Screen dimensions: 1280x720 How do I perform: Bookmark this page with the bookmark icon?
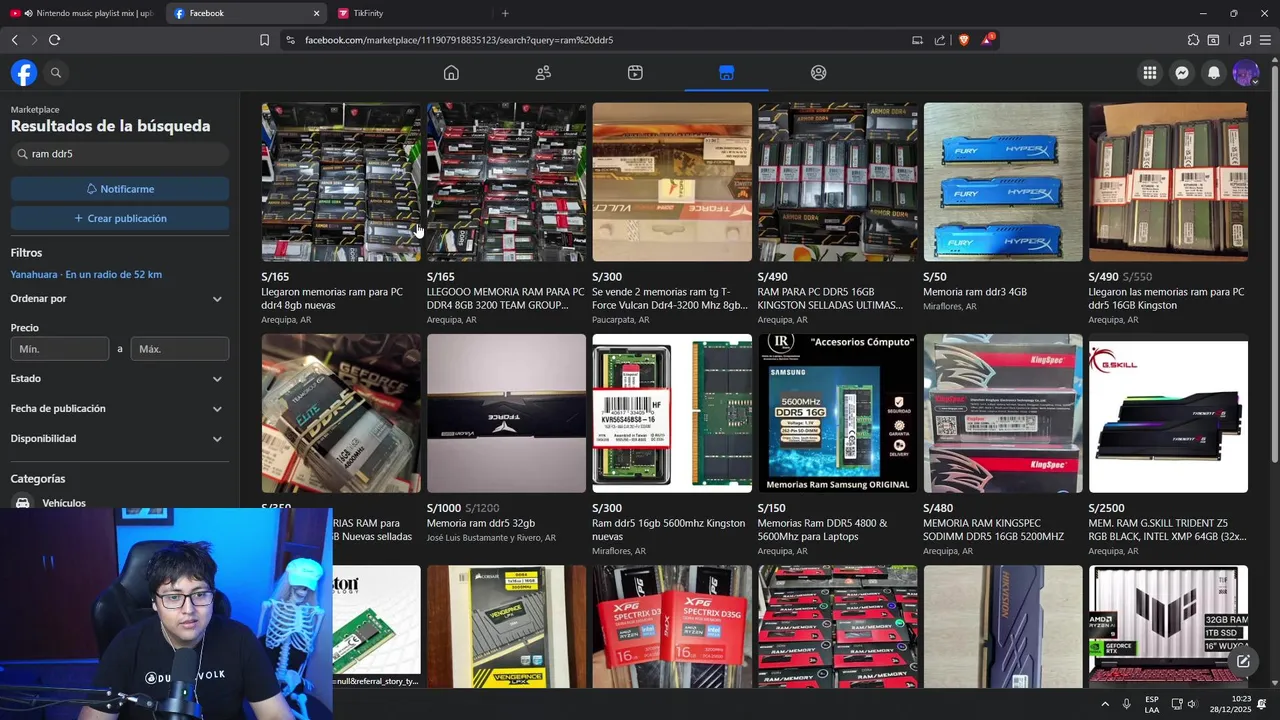pos(264,40)
